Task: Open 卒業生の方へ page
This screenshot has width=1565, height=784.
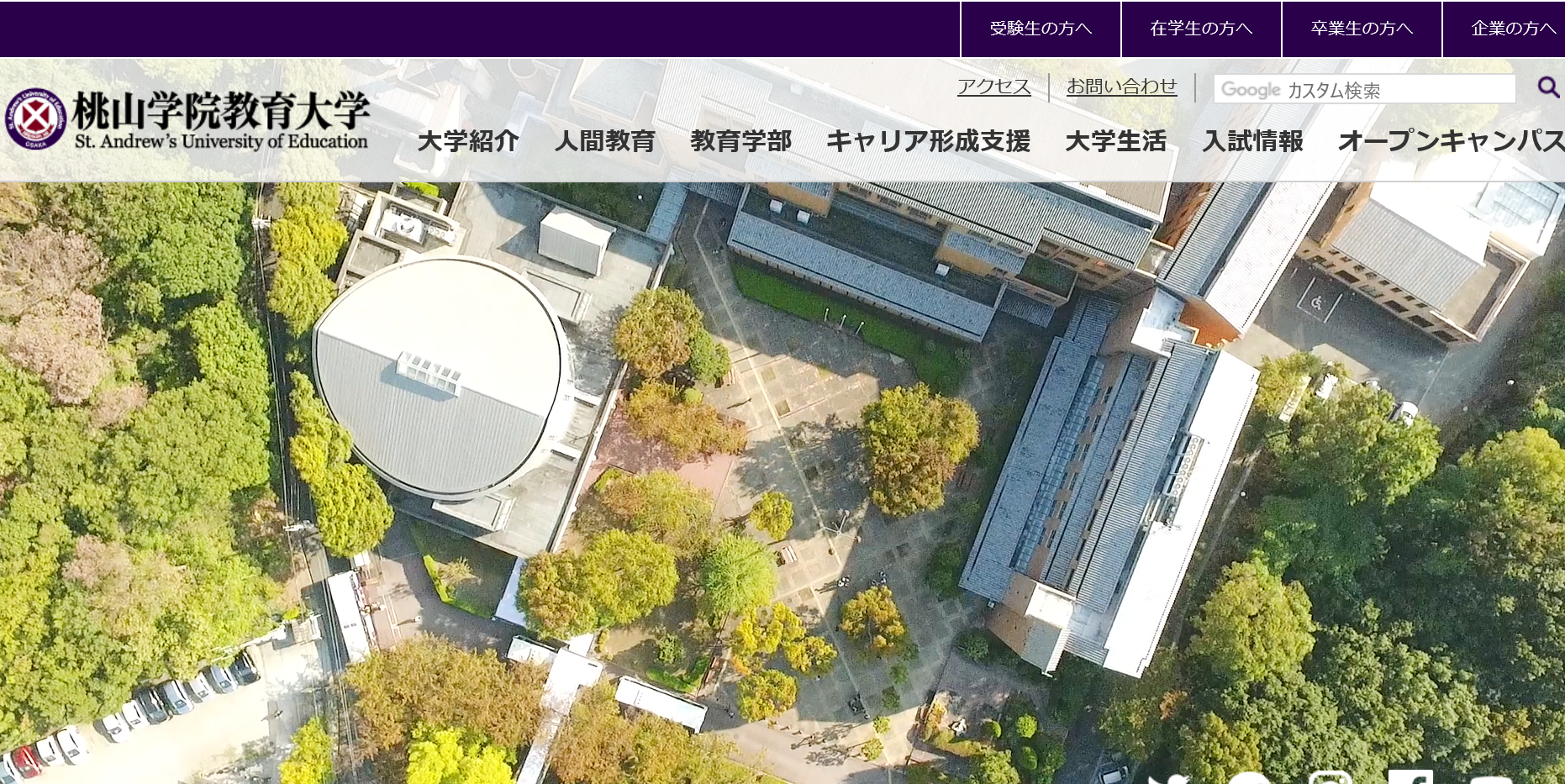Action: pos(1360,28)
